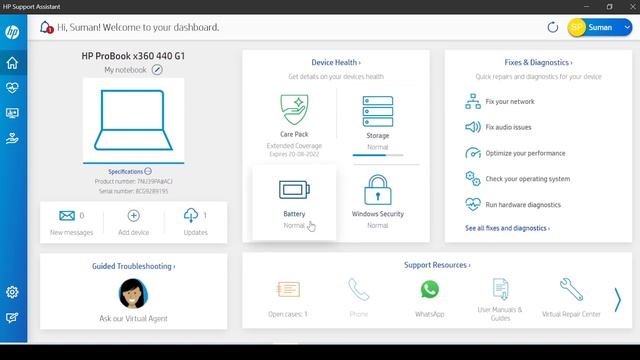Open the HP logo in sidebar
Image resolution: width=640 pixels, height=360 pixels.
click(12, 32)
